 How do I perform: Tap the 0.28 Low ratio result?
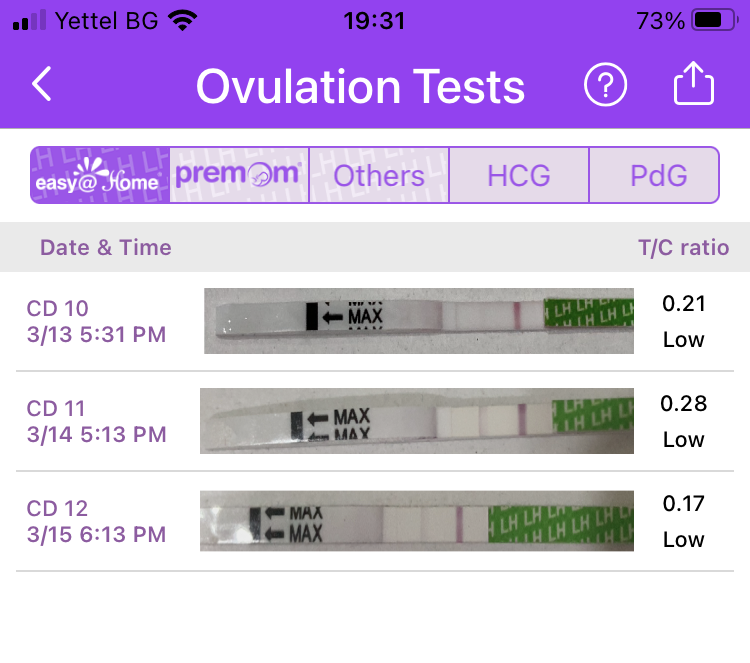point(684,421)
